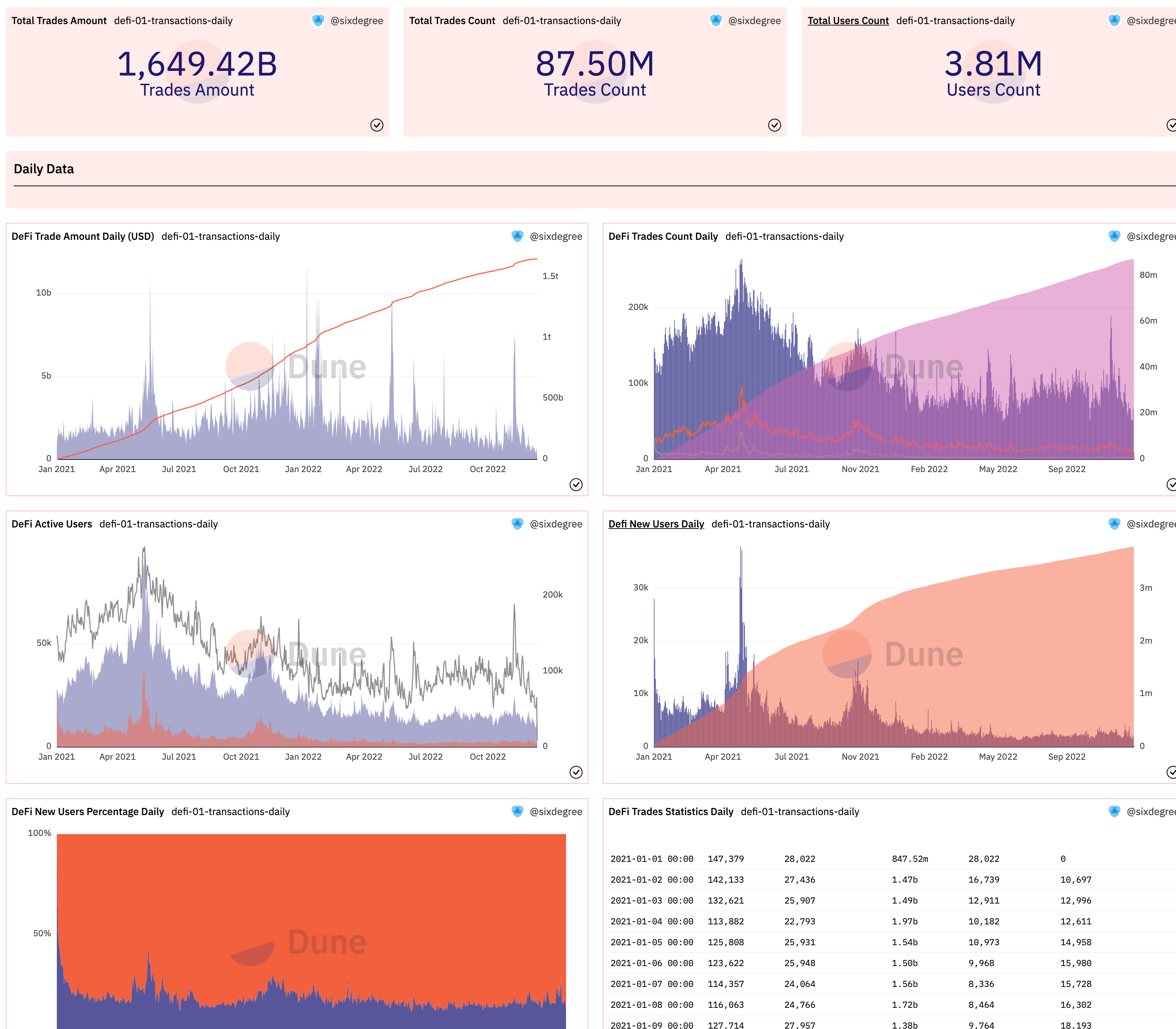The image size is (1176, 1029).
Task: Click the avatar icon on Defi New Users Daily chart
Action: [x=1115, y=524]
